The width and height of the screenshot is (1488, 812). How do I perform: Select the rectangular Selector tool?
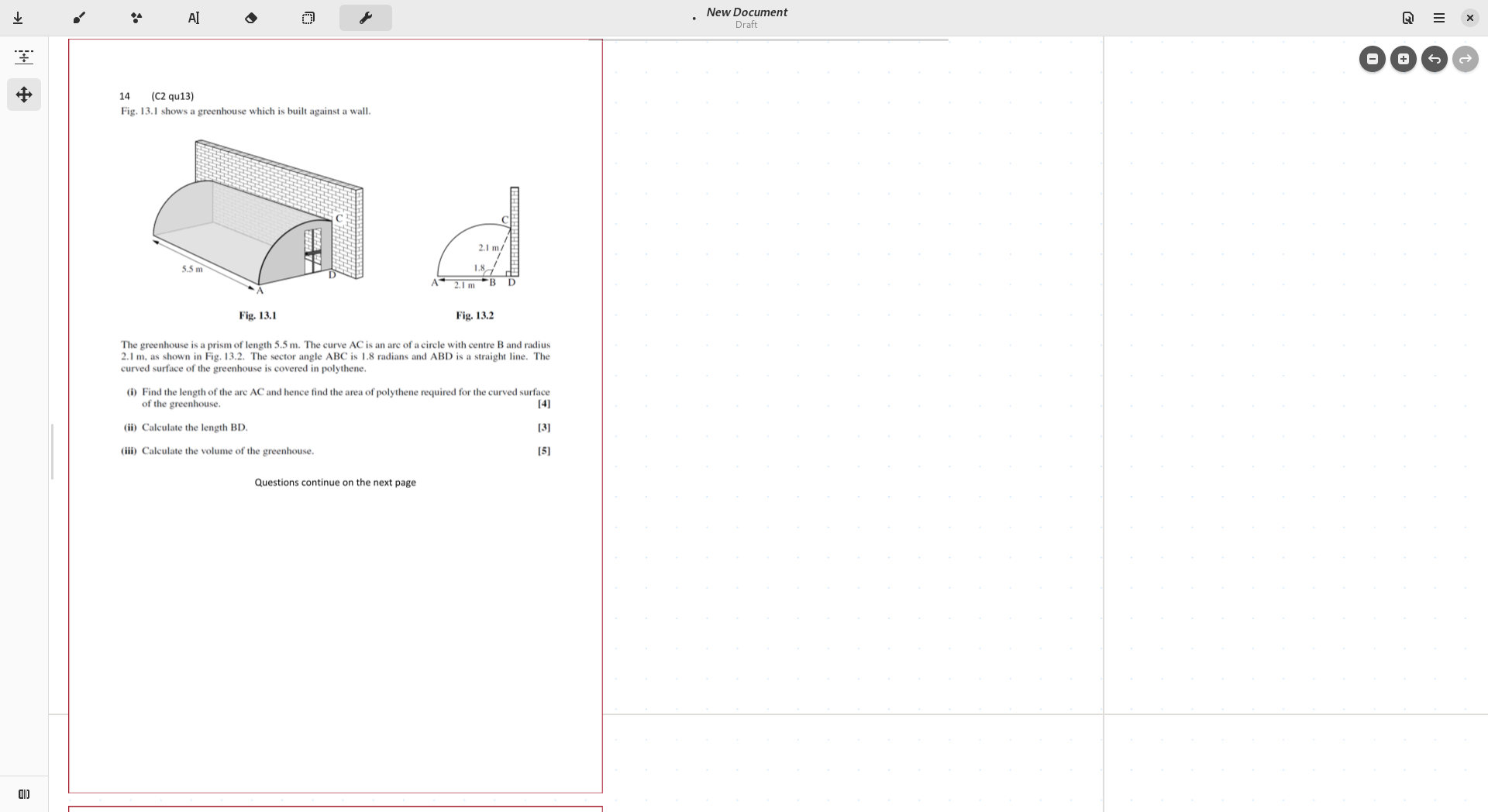click(x=308, y=18)
